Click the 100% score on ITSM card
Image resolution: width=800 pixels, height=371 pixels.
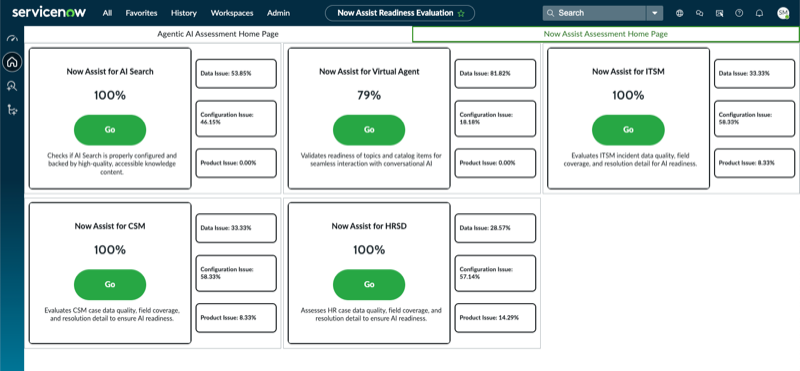point(628,95)
